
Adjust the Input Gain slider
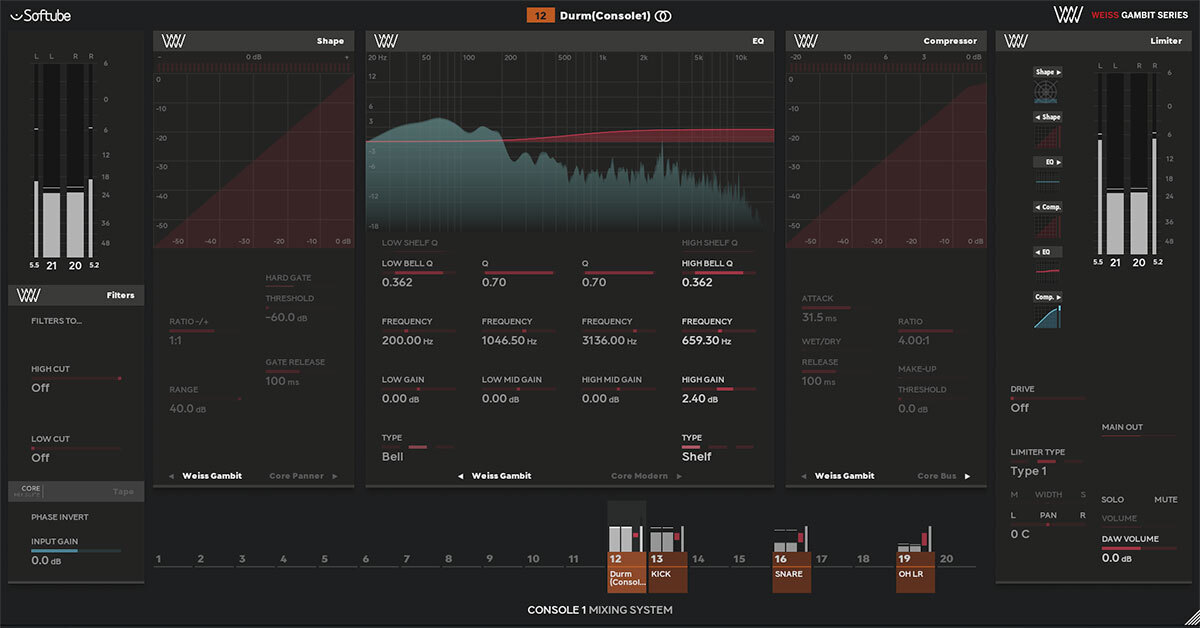click(76, 551)
